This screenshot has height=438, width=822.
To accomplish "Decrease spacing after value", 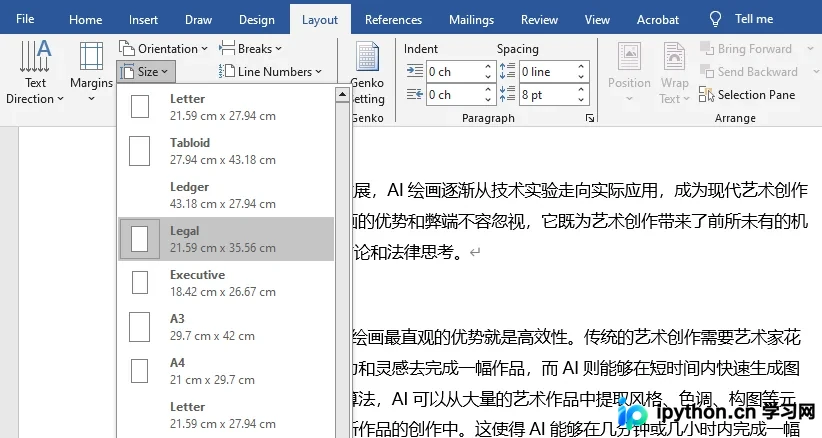I will coord(581,100).
